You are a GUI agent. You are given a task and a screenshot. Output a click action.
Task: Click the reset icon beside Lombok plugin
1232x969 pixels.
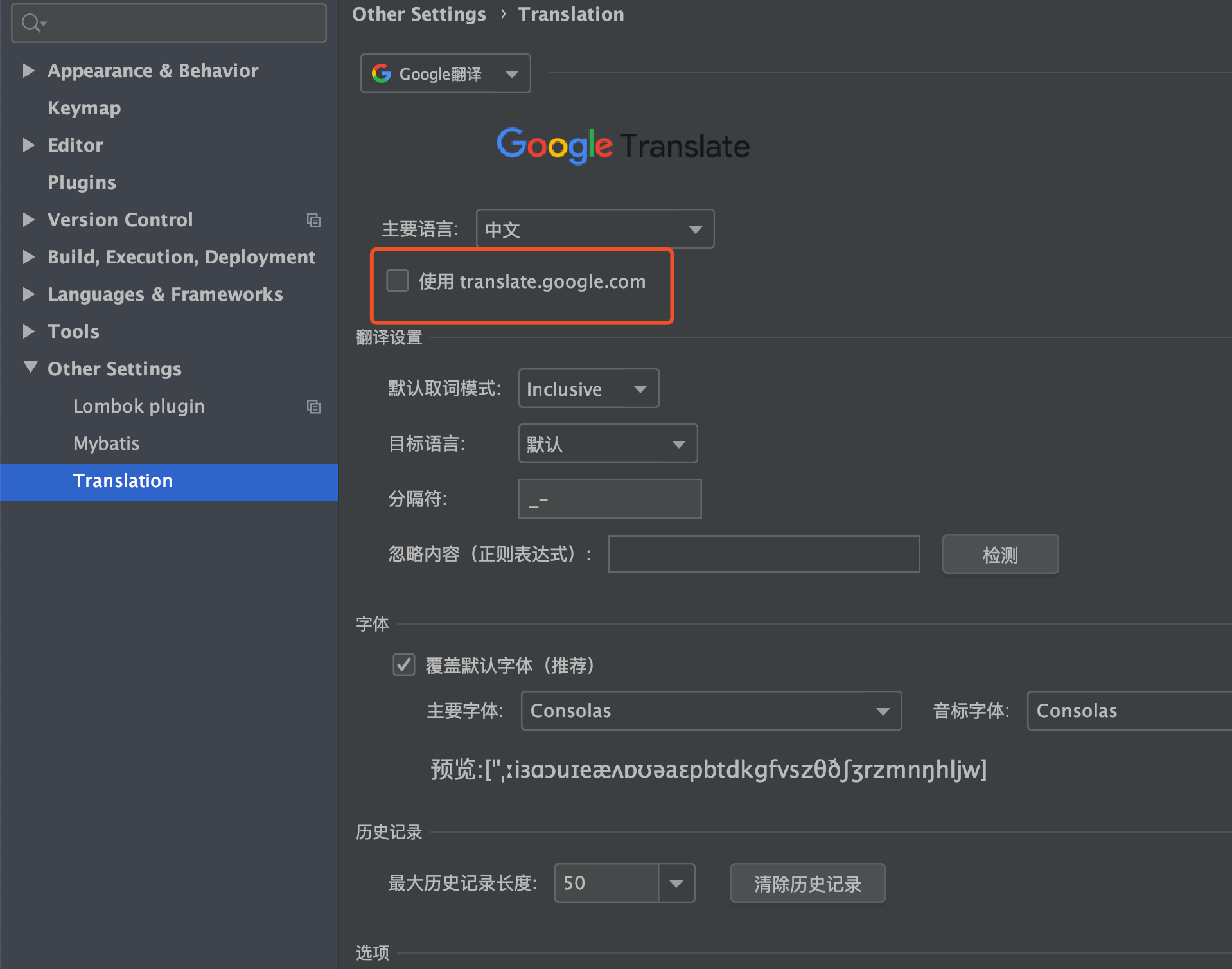(x=314, y=406)
